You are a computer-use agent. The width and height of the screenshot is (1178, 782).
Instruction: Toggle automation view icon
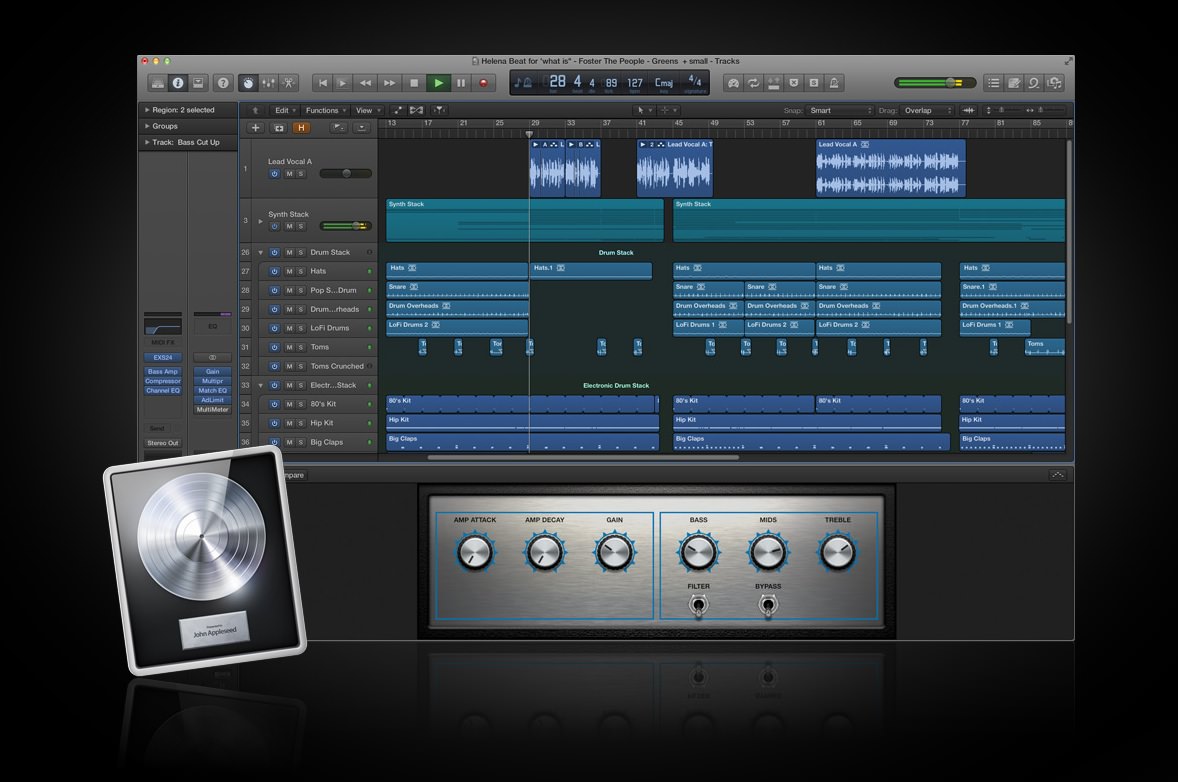[x=397, y=110]
